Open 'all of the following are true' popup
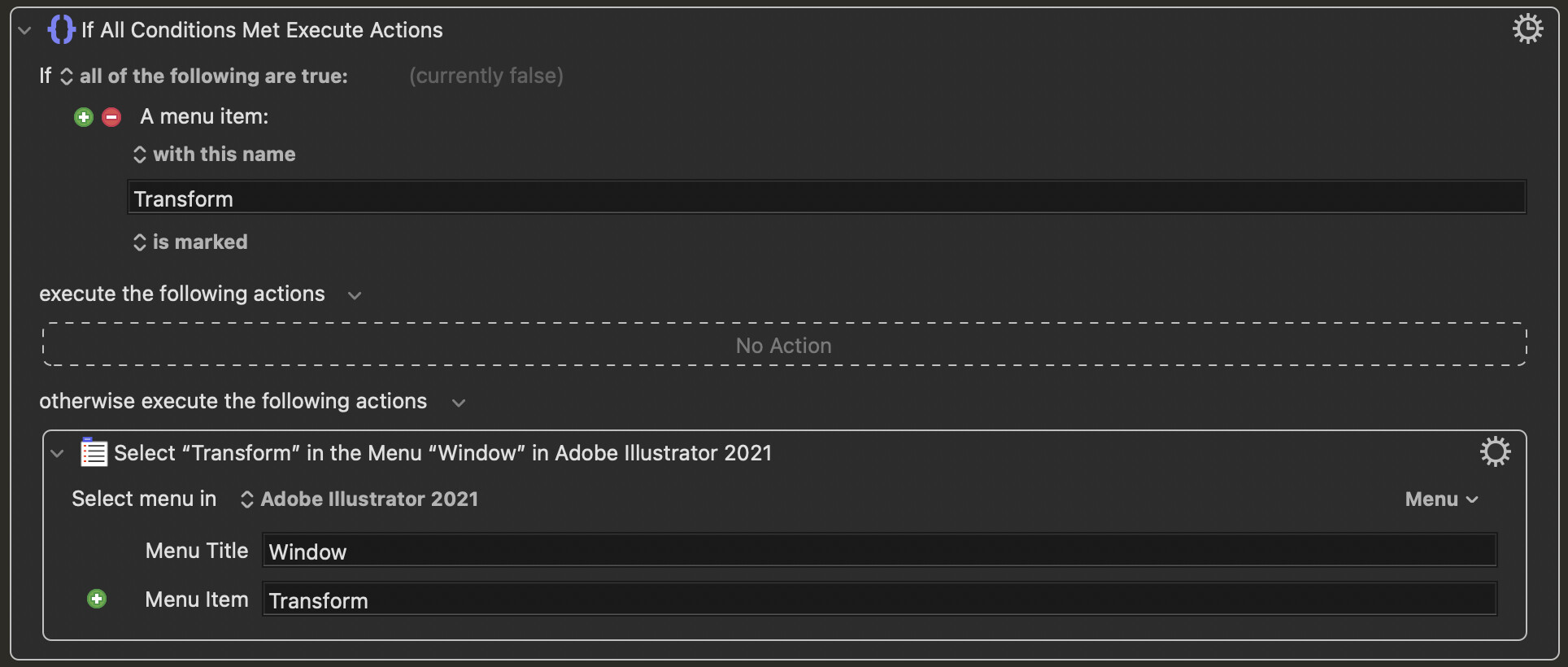Viewport: 1568px width, 667px height. coord(204,76)
